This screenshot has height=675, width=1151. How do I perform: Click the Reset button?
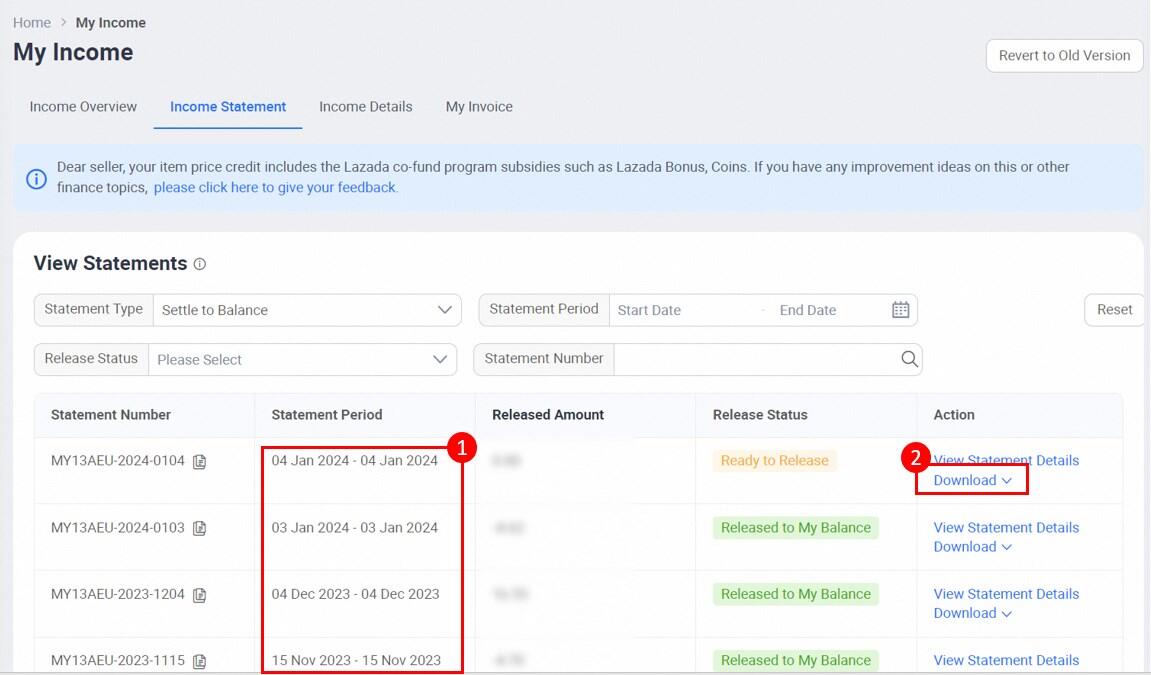(x=1114, y=309)
